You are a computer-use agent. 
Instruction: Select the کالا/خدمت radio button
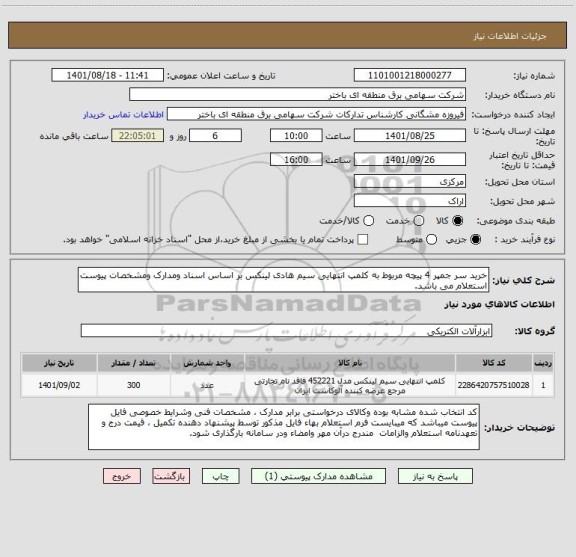368,221
